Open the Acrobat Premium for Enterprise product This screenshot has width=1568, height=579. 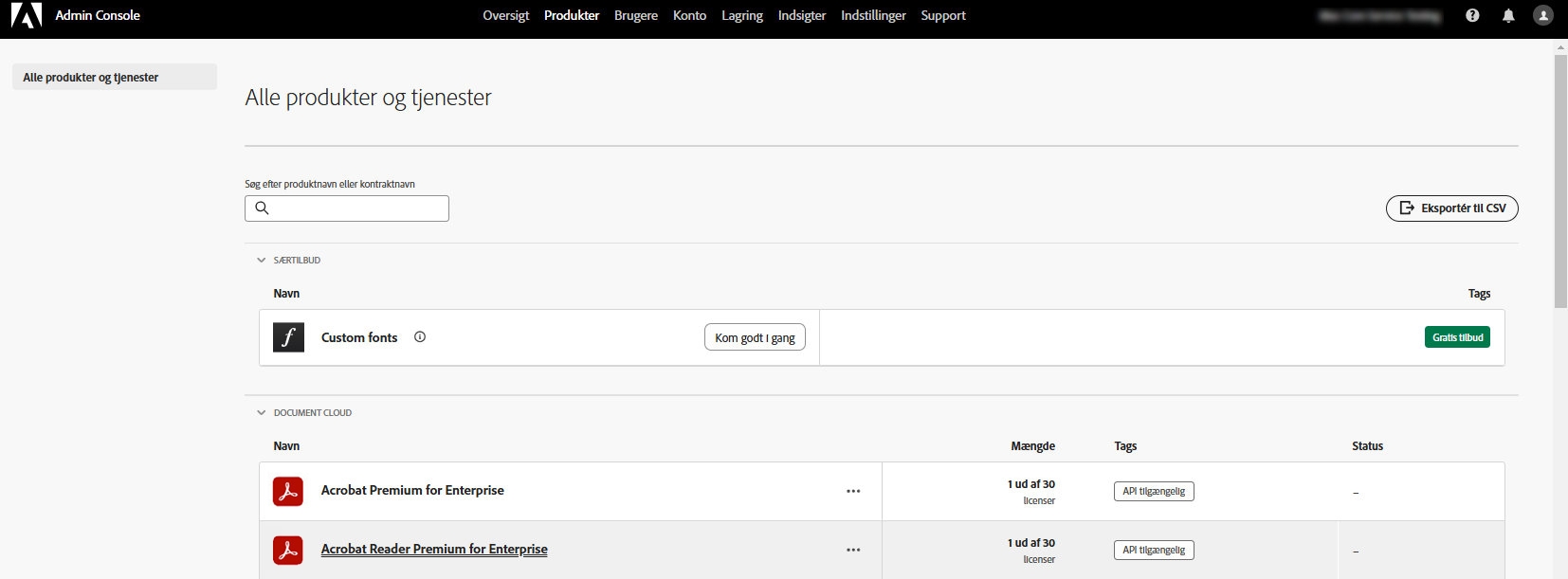[412, 490]
